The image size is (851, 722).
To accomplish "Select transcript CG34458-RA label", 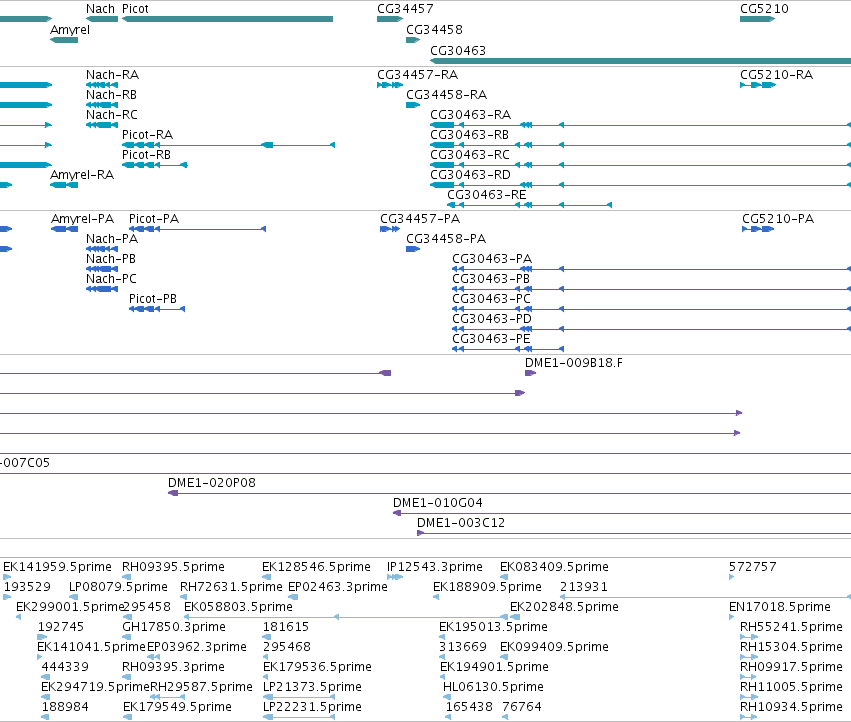I will 447,95.
